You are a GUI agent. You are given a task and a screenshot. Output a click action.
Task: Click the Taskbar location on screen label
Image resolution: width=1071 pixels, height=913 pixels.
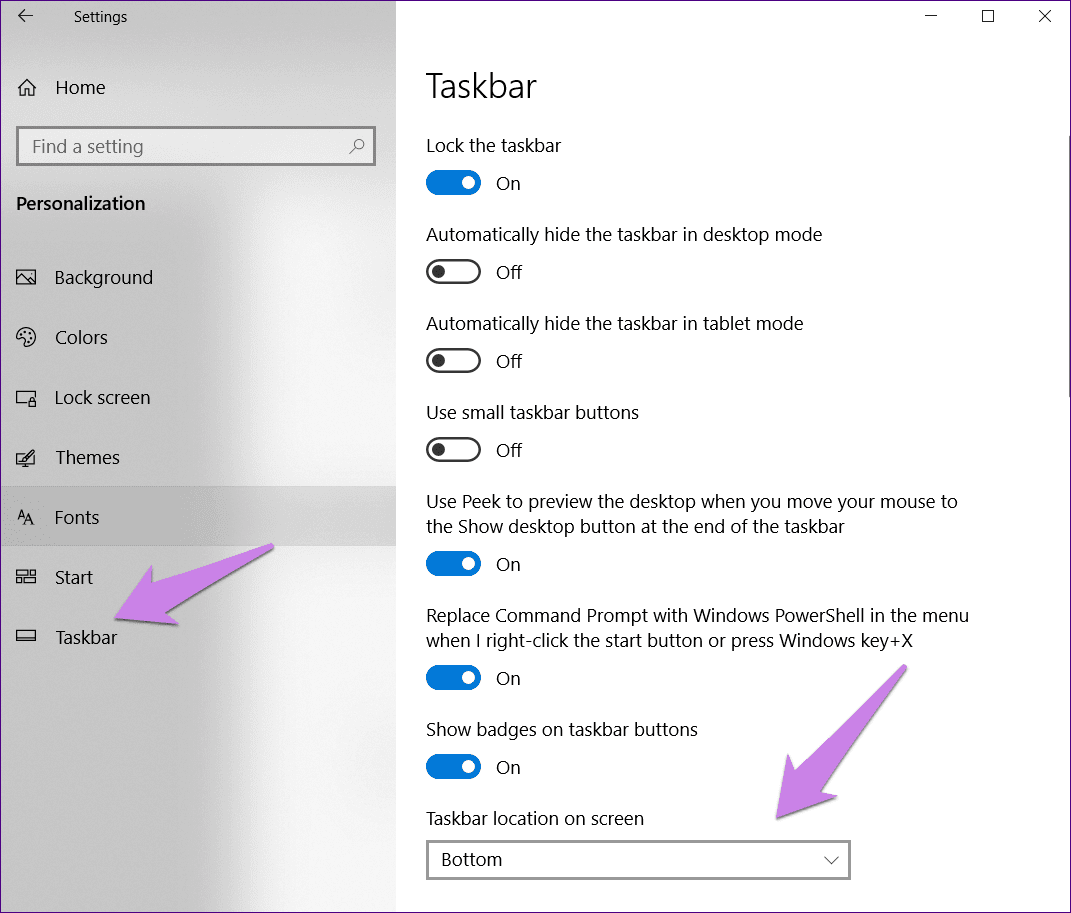[535, 818]
